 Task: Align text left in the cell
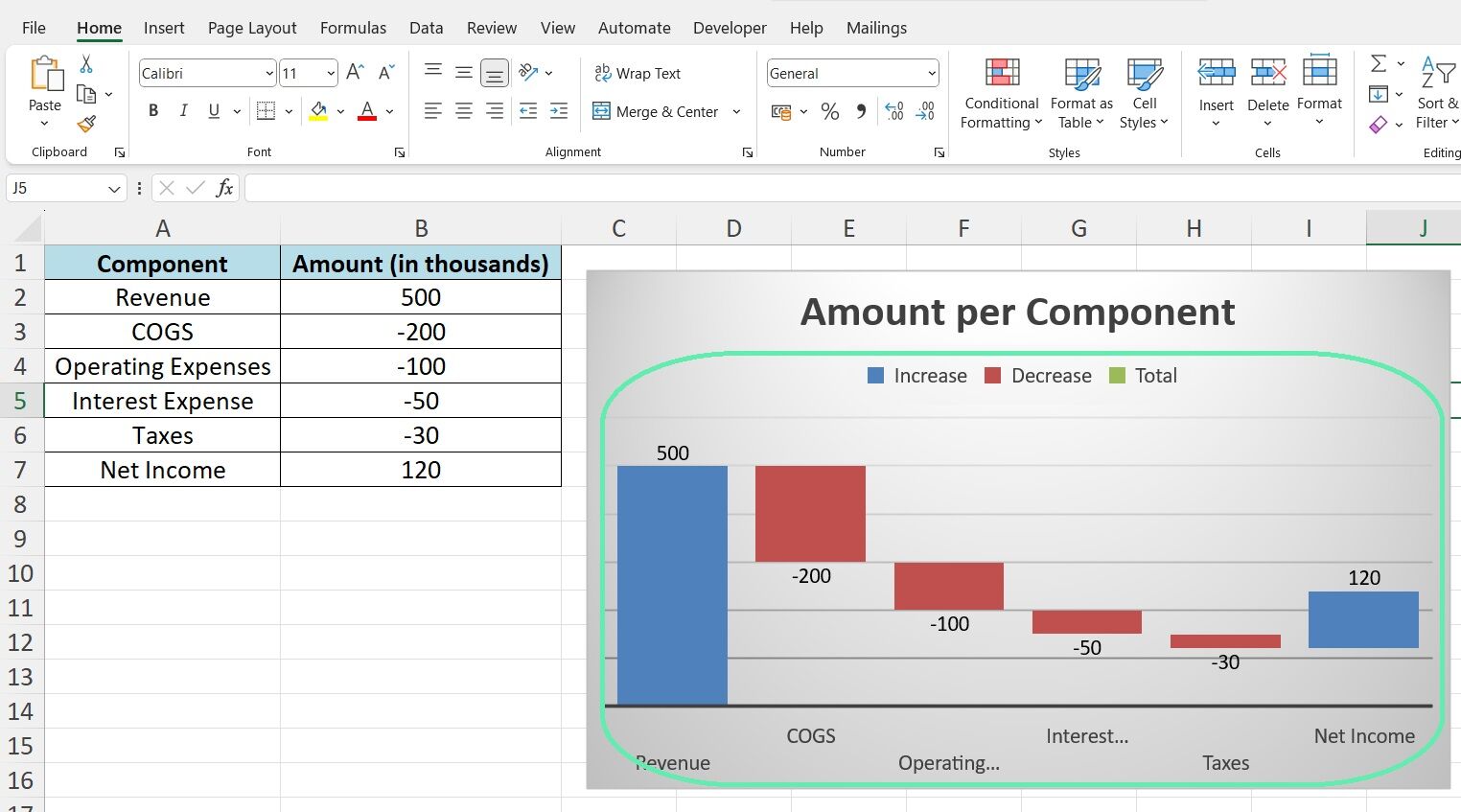(x=433, y=111)
